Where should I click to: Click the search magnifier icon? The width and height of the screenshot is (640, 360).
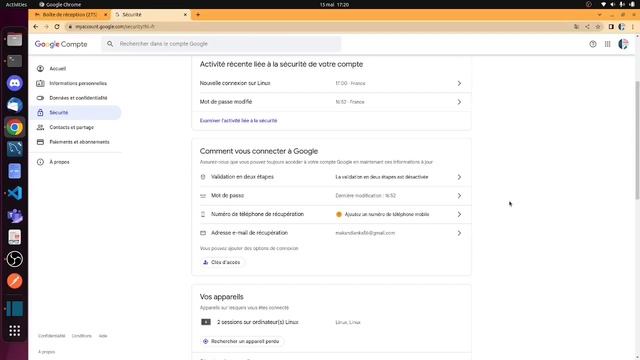pyautogui.click(x=110, y=44)
